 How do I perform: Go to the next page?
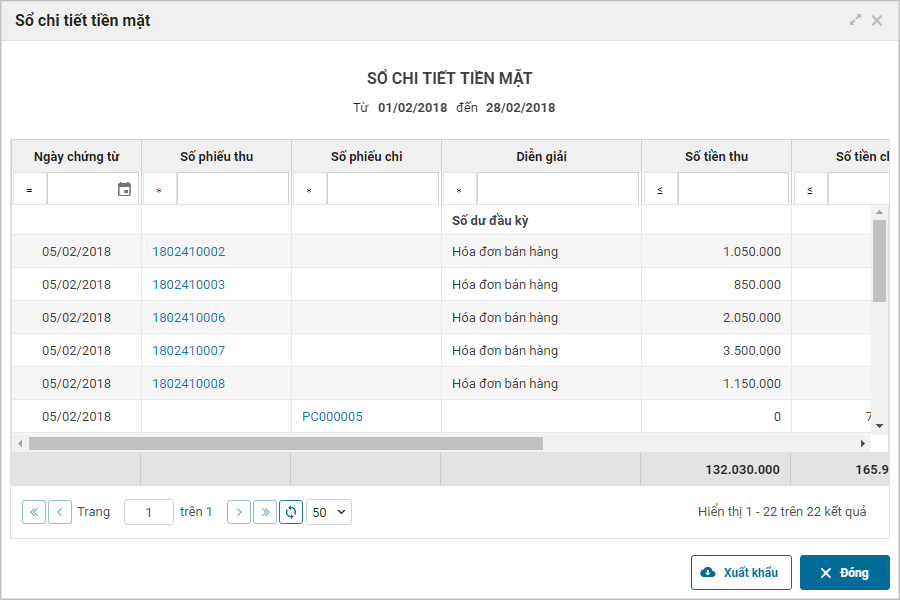coord(239,512)
